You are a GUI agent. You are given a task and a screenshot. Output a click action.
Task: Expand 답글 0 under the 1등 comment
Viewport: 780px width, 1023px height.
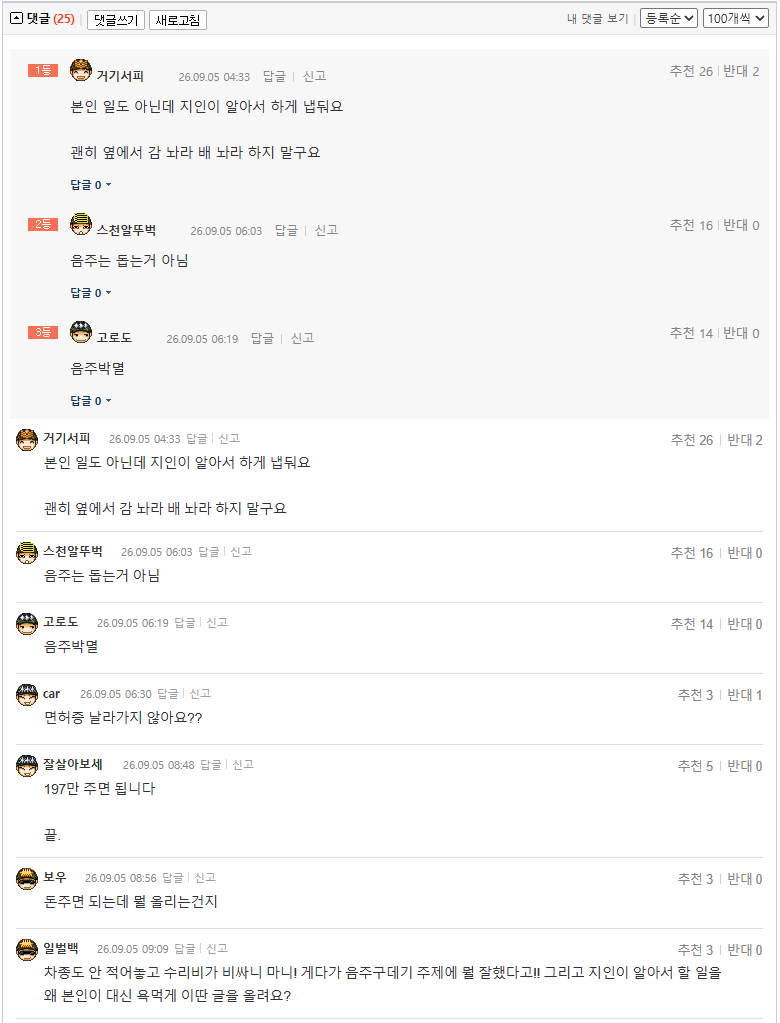pos(91,185)
